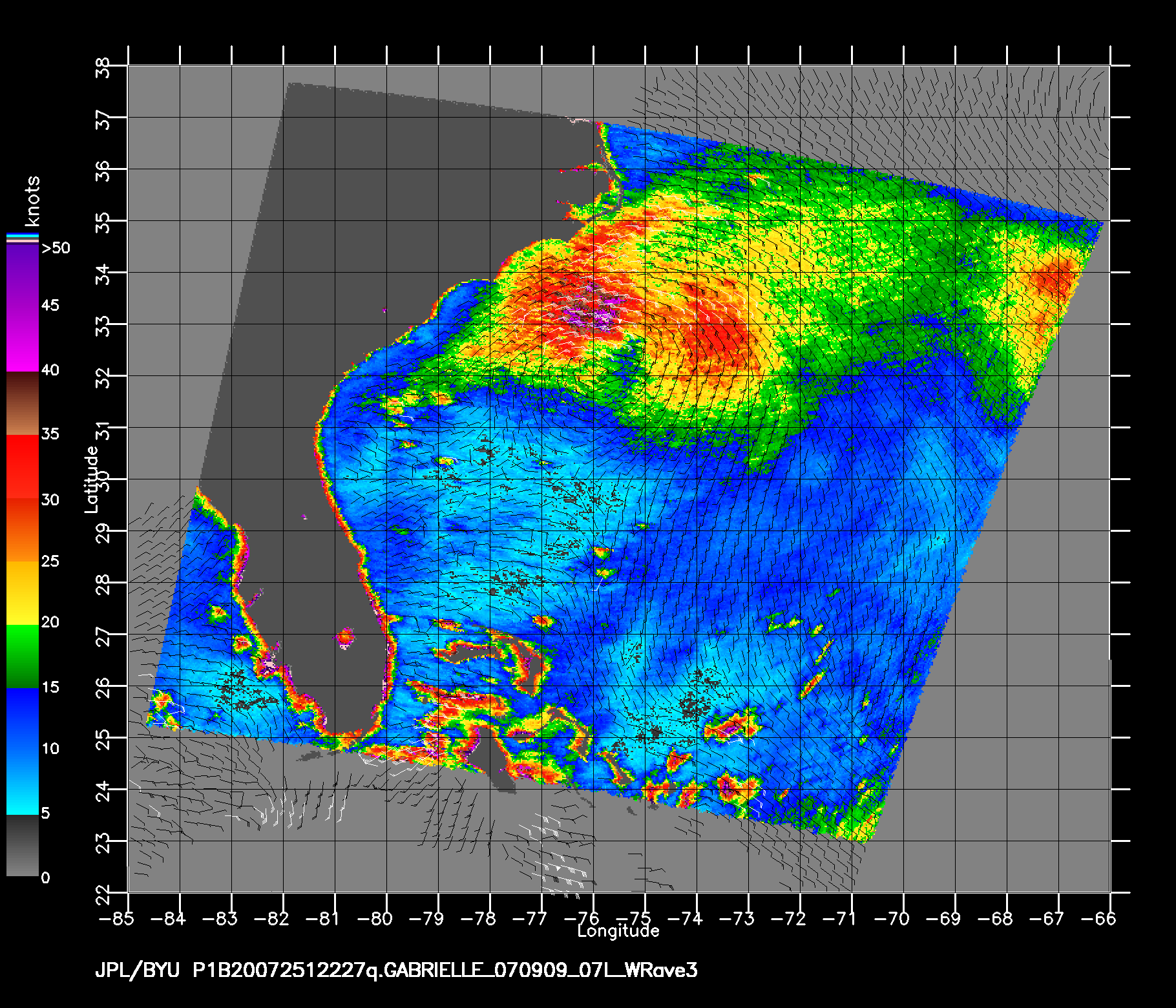Pick the brown 35–40 knots color band
Screen dimensions: 1176x1008
coord(23,403)
